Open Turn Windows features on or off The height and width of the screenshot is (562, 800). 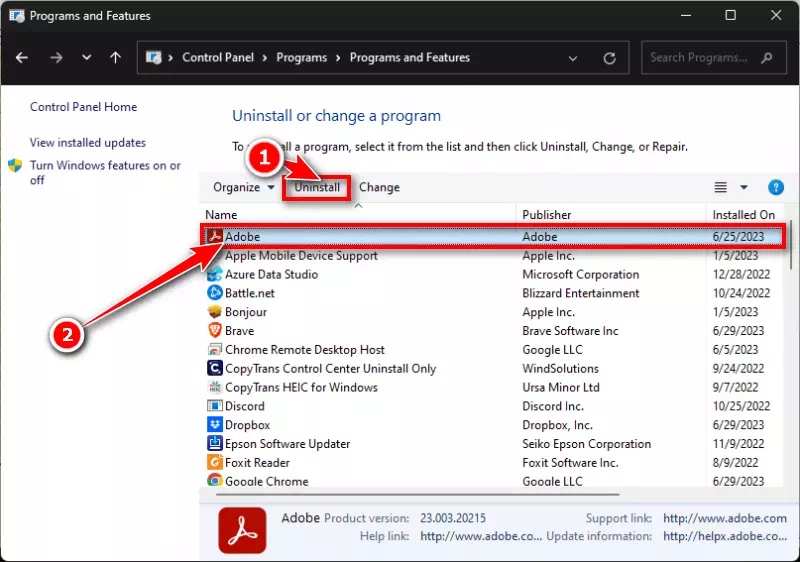coord(105,172)
